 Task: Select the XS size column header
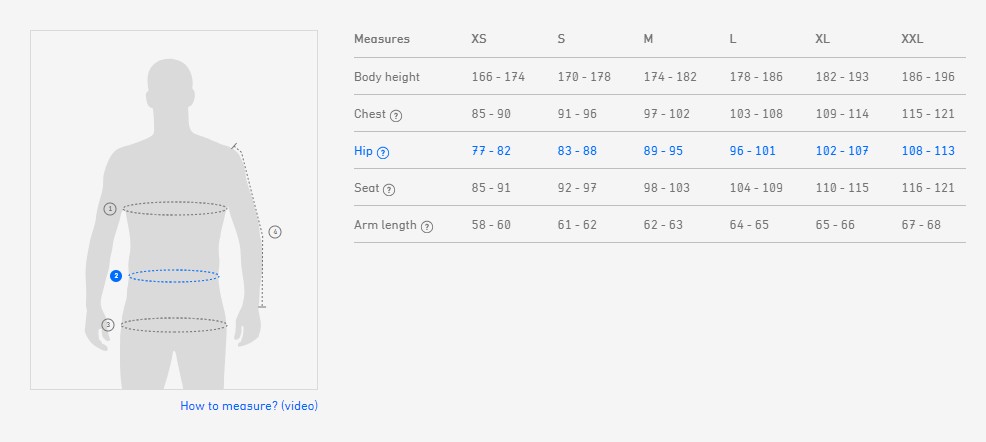click(480, 39)
